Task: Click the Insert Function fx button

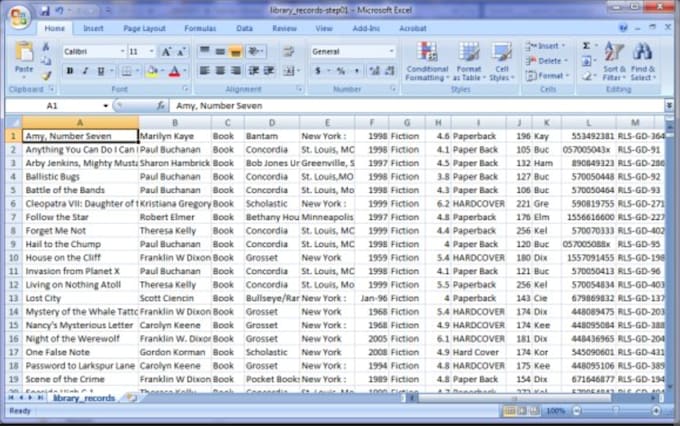Action: [x=160, y=106]
